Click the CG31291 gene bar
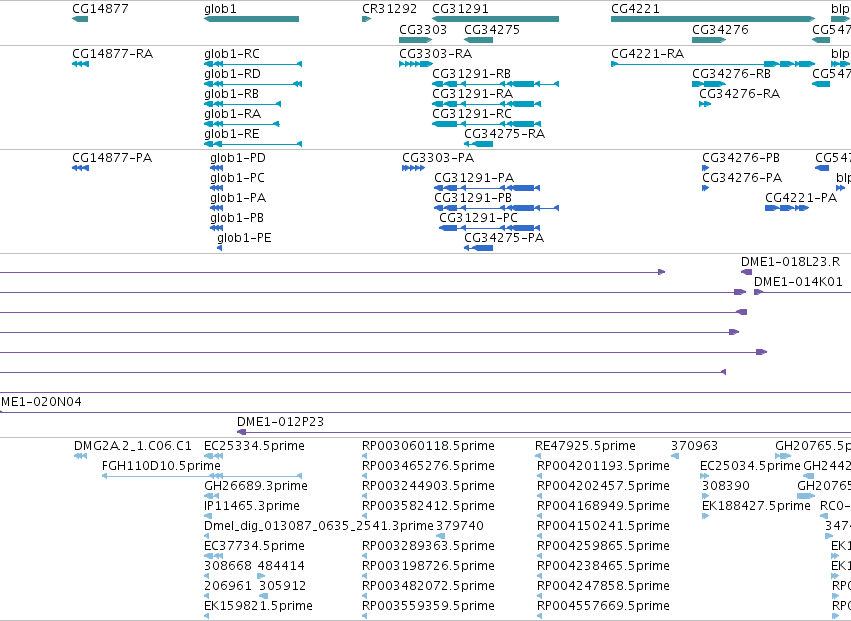Screen dimensions: 851x621 [496, 19]
